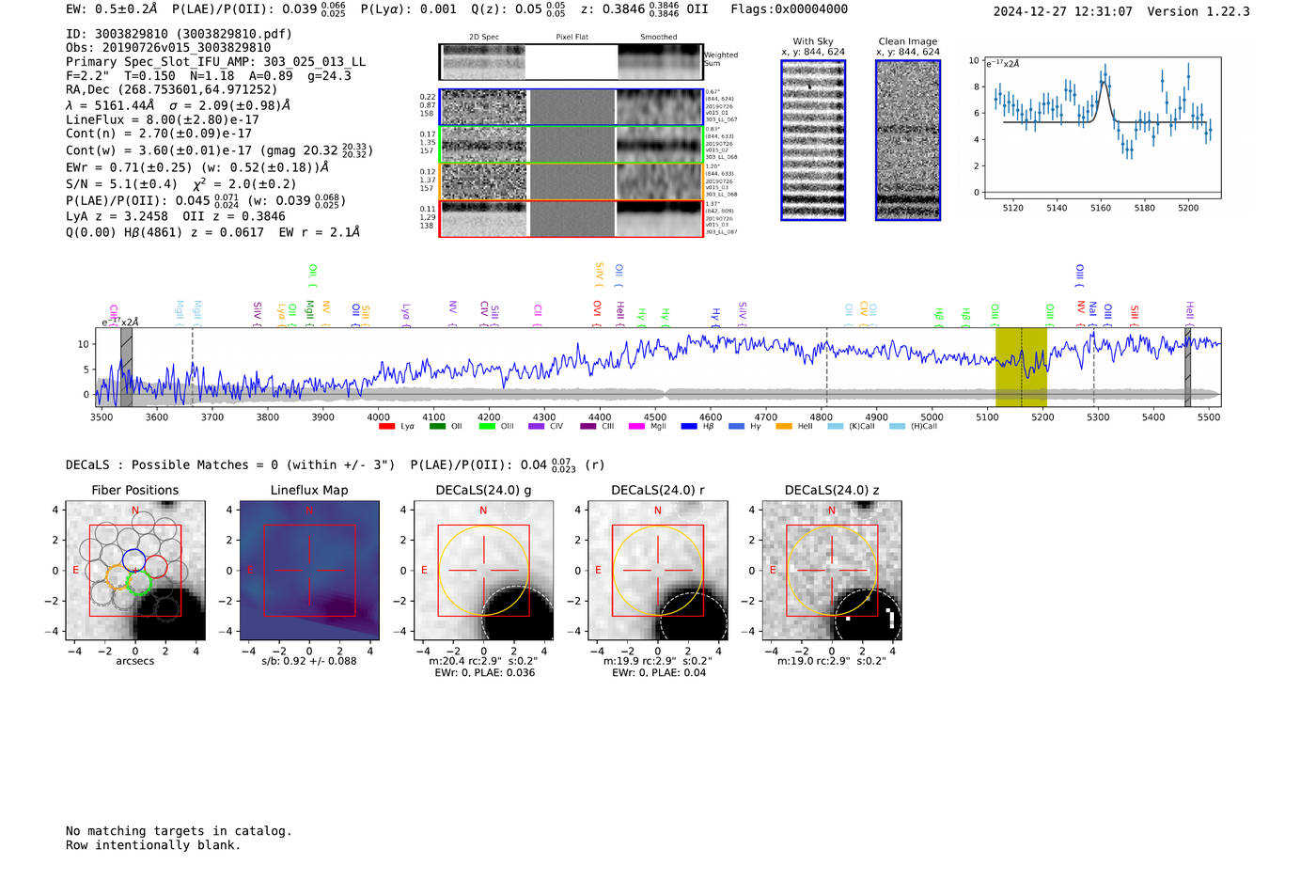Select the blue-bordered fiber 2D spectrum row

tap(572, 107)
